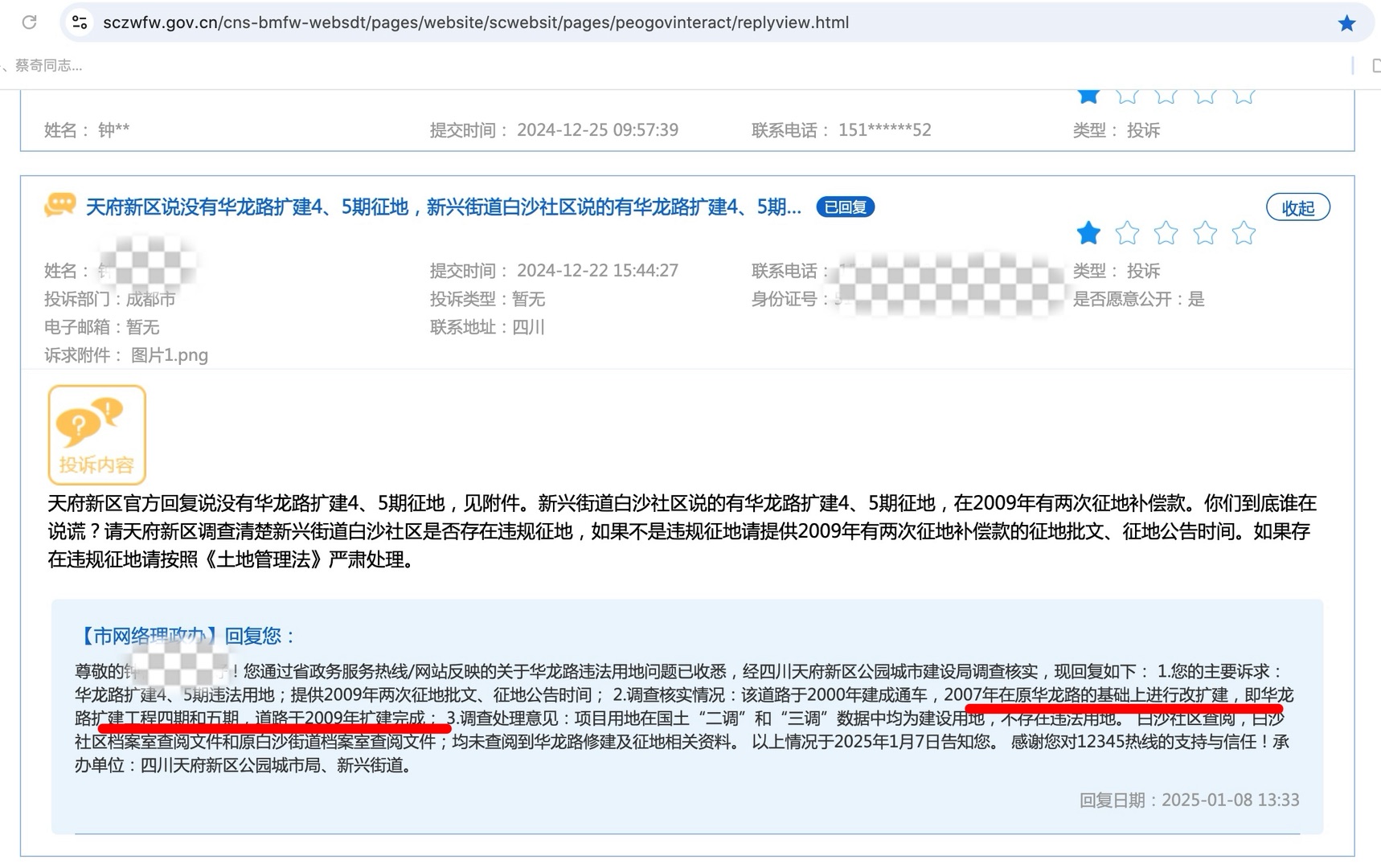Click the complaint paragraph starting 天府新区官方回复说
The height and width of the screenshot is (868, 1381).
click(682, 531)
